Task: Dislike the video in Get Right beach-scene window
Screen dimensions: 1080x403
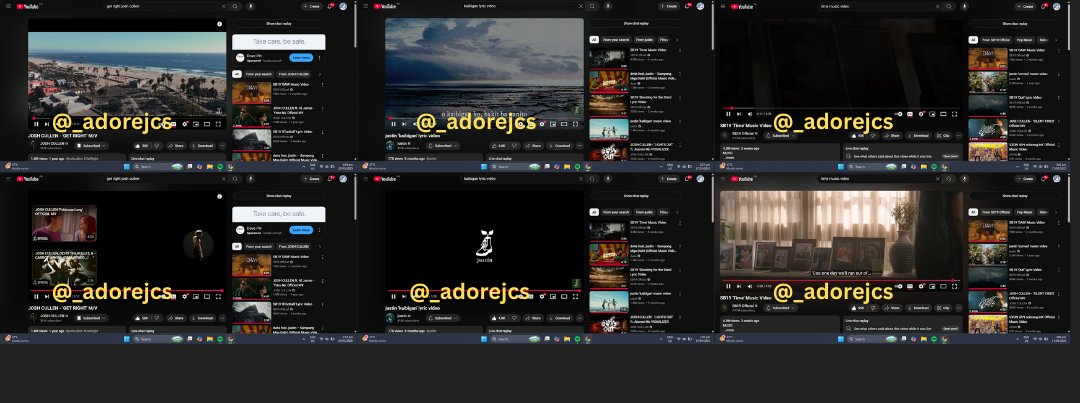Action: [157, 145]
